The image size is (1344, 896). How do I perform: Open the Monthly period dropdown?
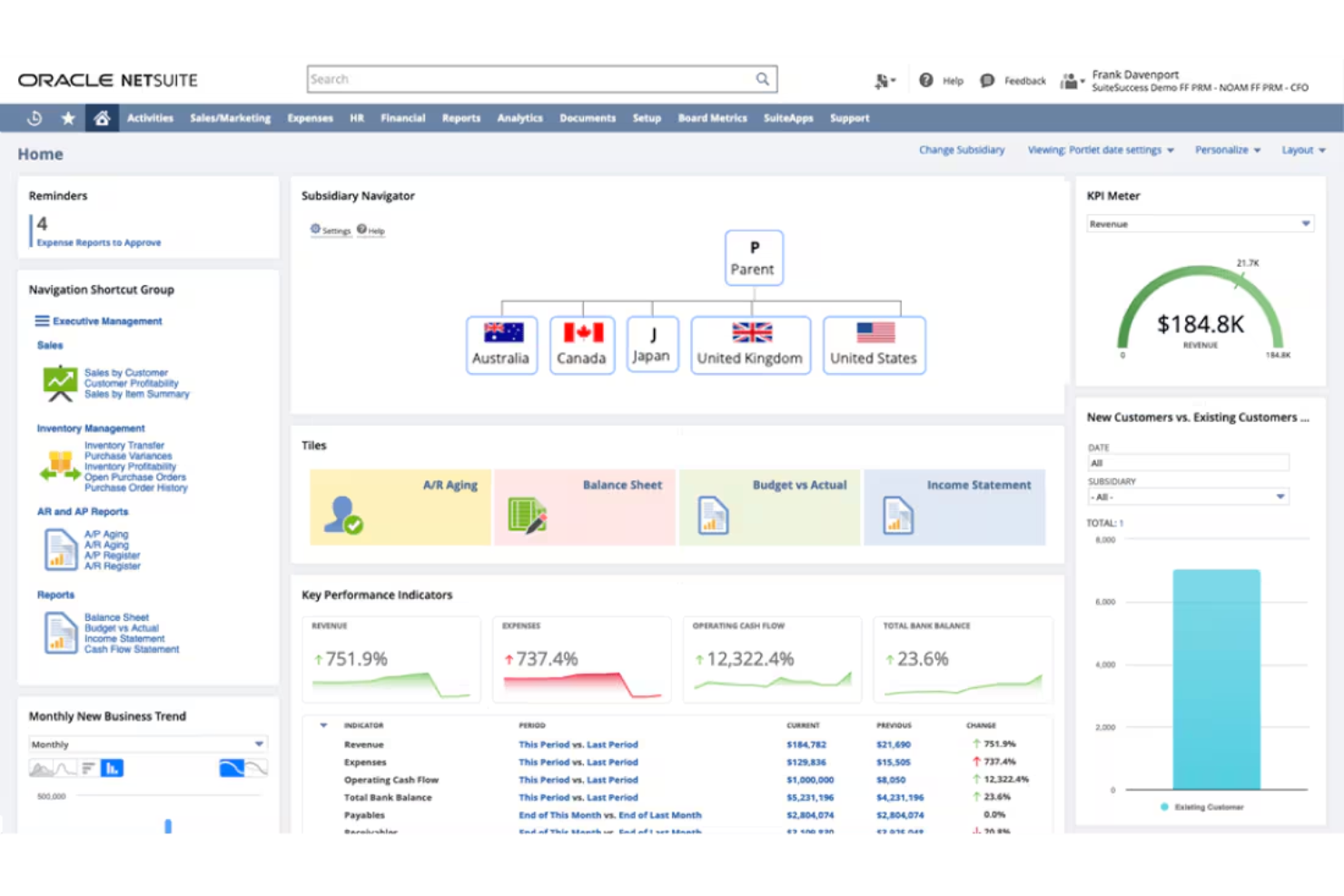[147, 743]
